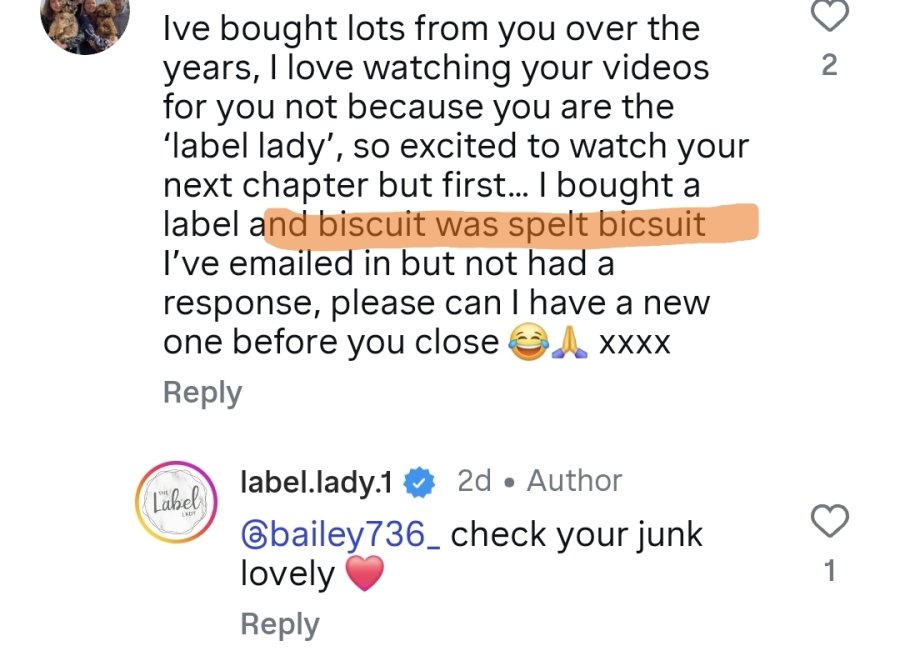View likes count 2 on the top comment

[829, 65]
